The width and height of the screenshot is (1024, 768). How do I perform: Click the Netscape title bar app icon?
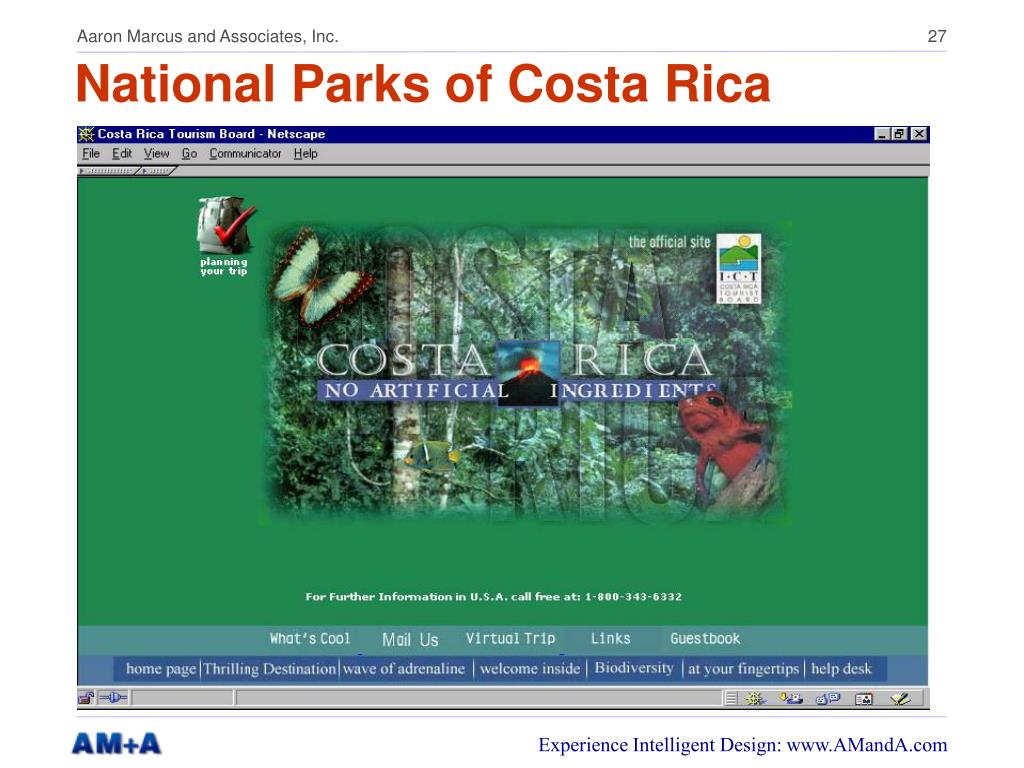(x=86, y=134)
